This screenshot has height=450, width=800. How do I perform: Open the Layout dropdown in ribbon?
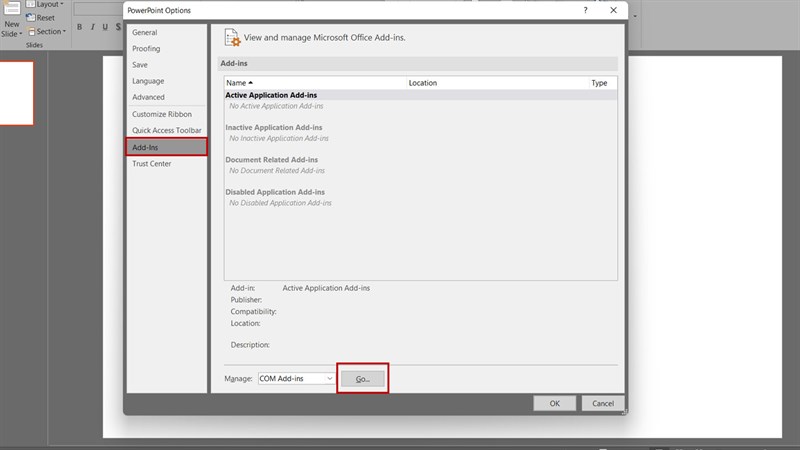[45, 4]
